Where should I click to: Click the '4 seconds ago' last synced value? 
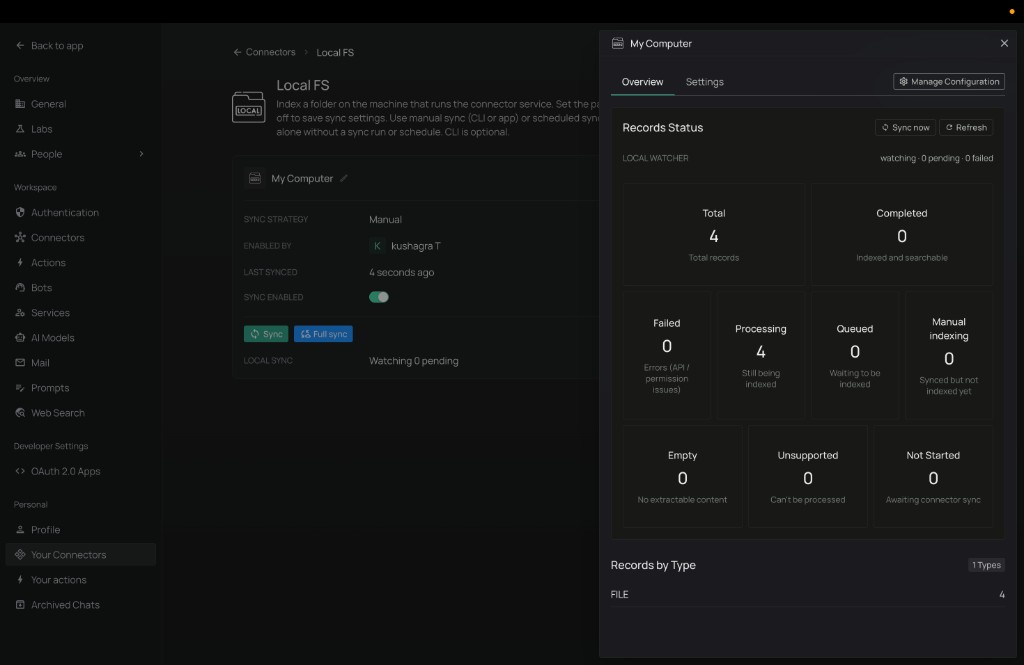pos(402,272)
